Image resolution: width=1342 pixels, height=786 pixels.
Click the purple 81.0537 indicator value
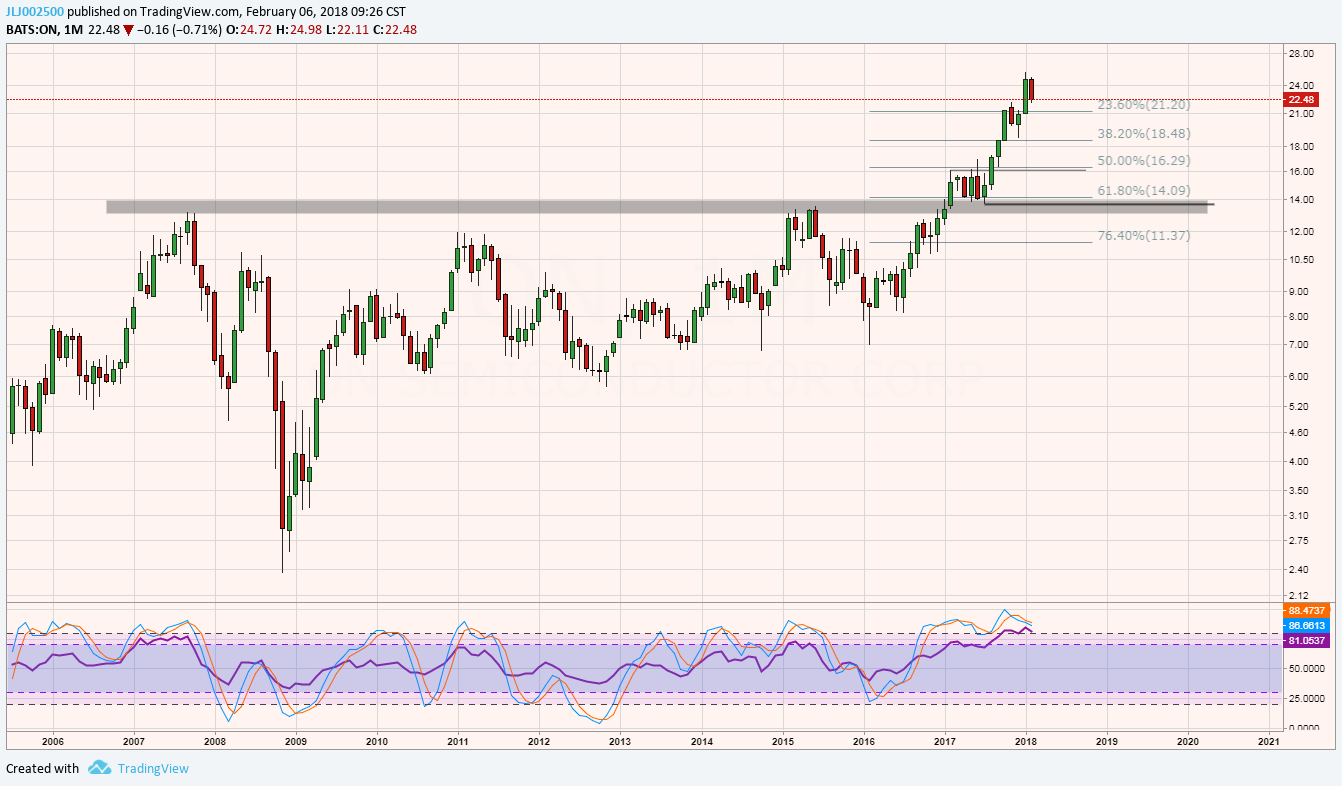pos(1307,639)
